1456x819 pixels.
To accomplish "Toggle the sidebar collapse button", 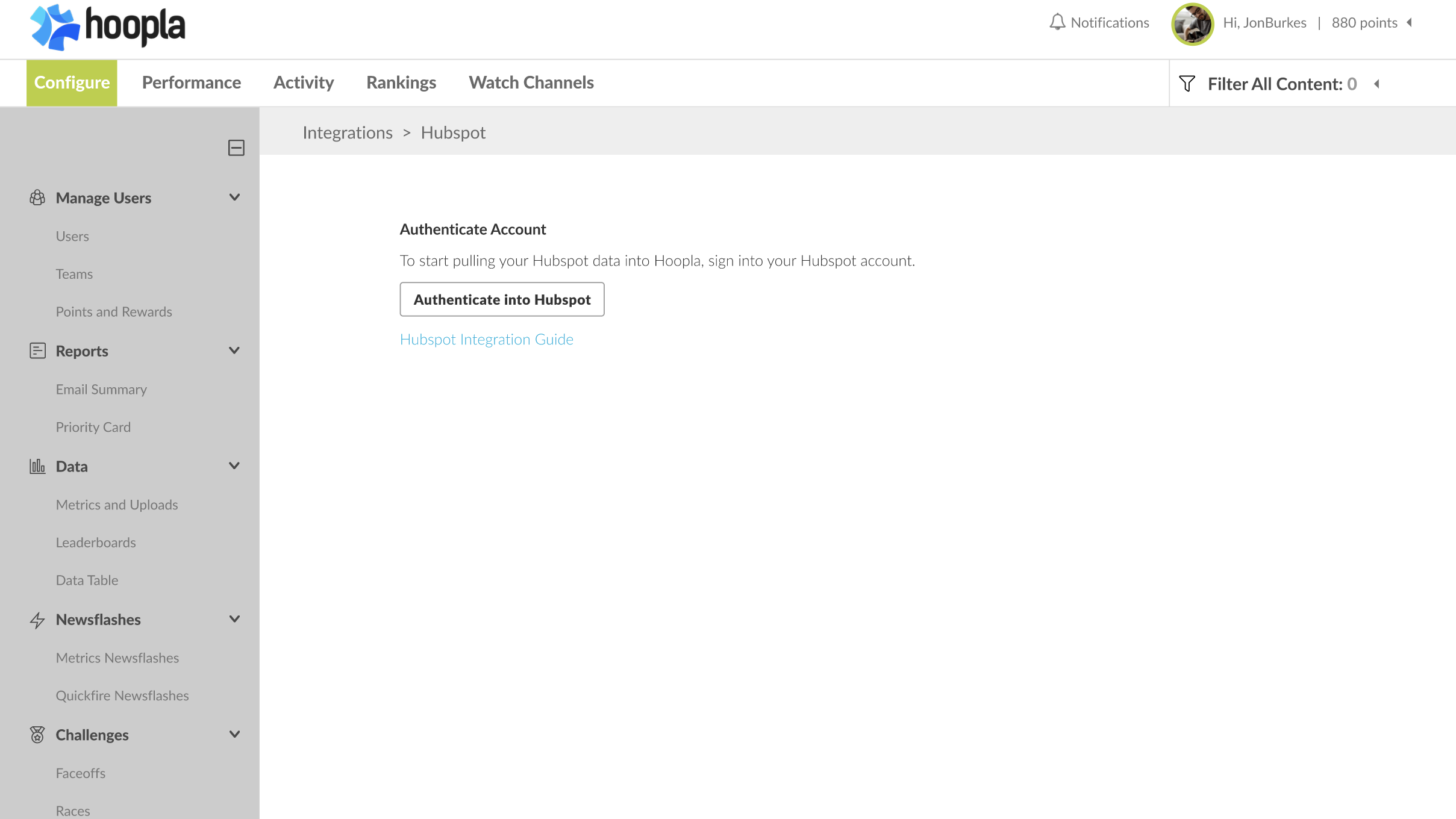I will (x=236, y=148).
